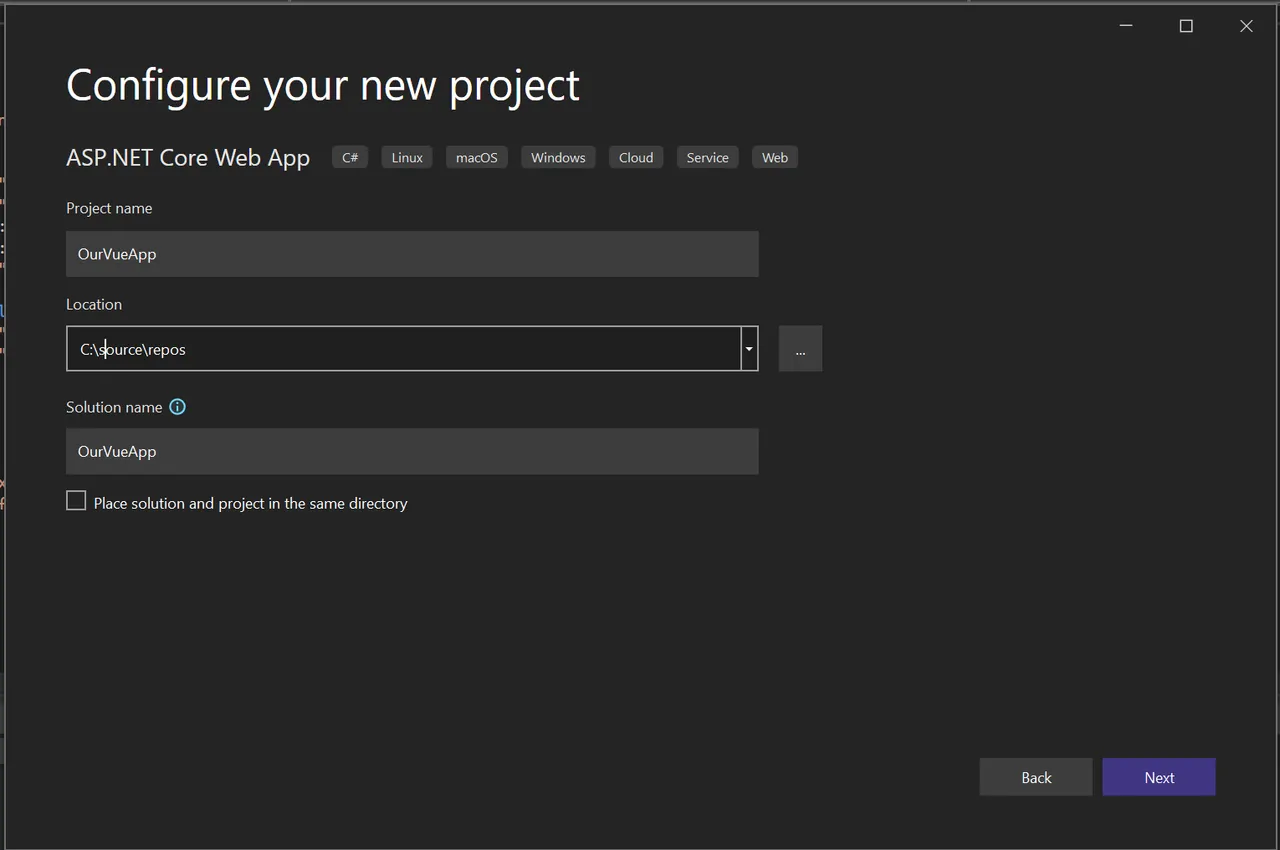The width and height of the screenshot is (1280, 850).
Task: Close the Configure your new project dialog
Action: (x=1246, y=26)
